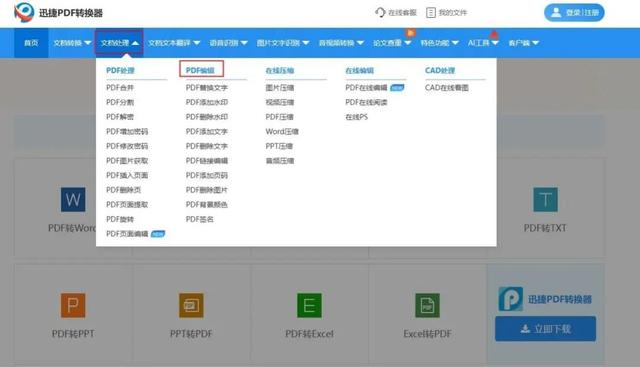Image resolution: width=640 pixels, height=367 pixels.
Task: Choose PDF页面提取 from the menu
Action: point(127,205)
